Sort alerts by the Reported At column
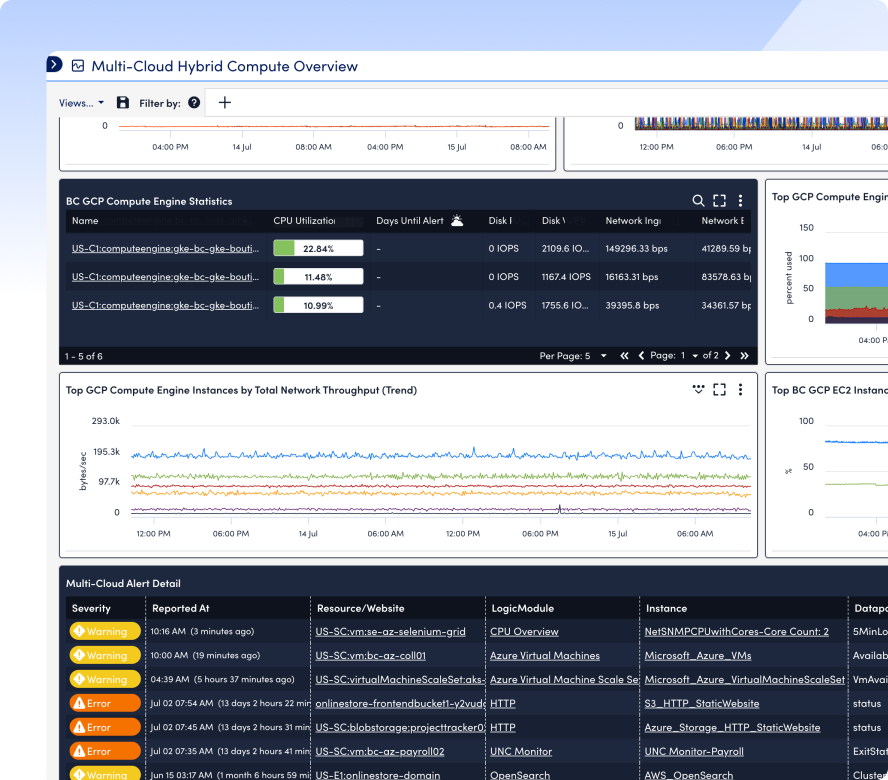The height and width of the screenshot is (780, 888). pos(181,608)
